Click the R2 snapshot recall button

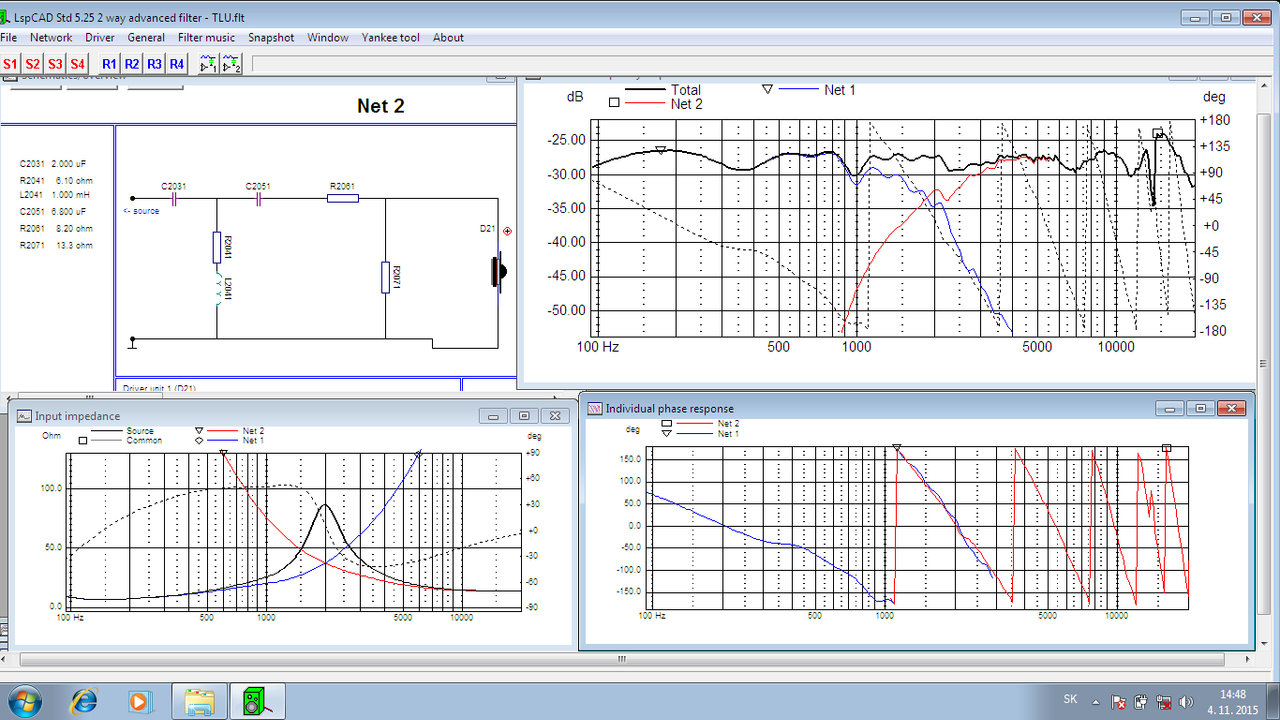click(x=132, y=64)
